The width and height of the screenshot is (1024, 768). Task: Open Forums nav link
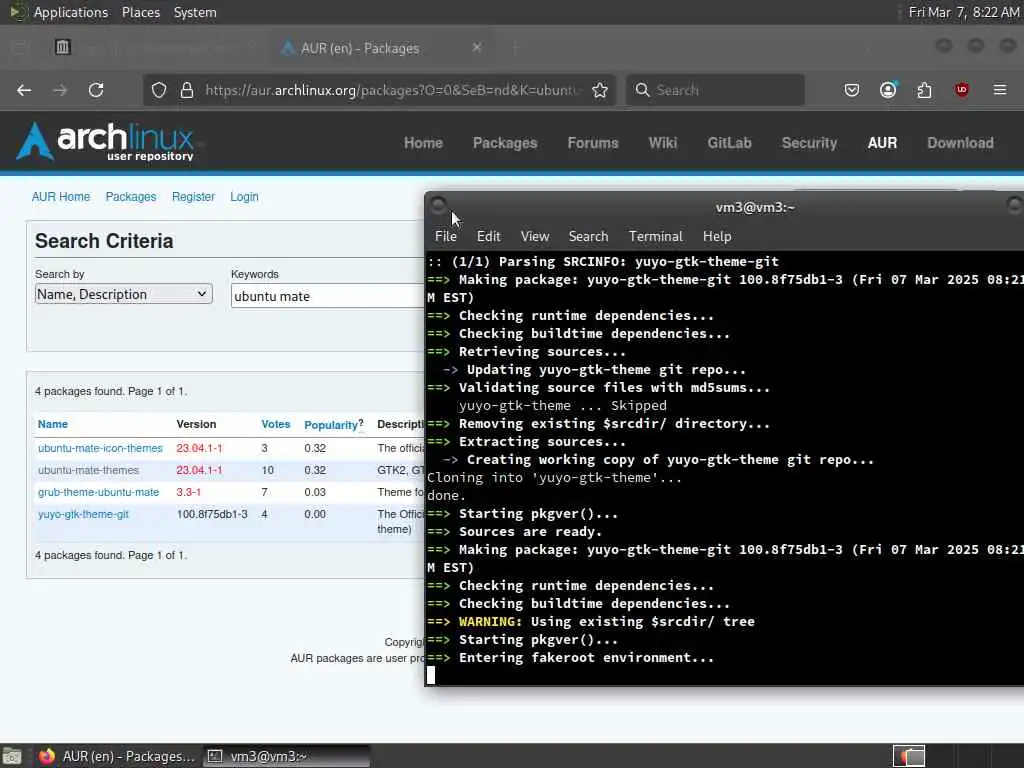593,143
